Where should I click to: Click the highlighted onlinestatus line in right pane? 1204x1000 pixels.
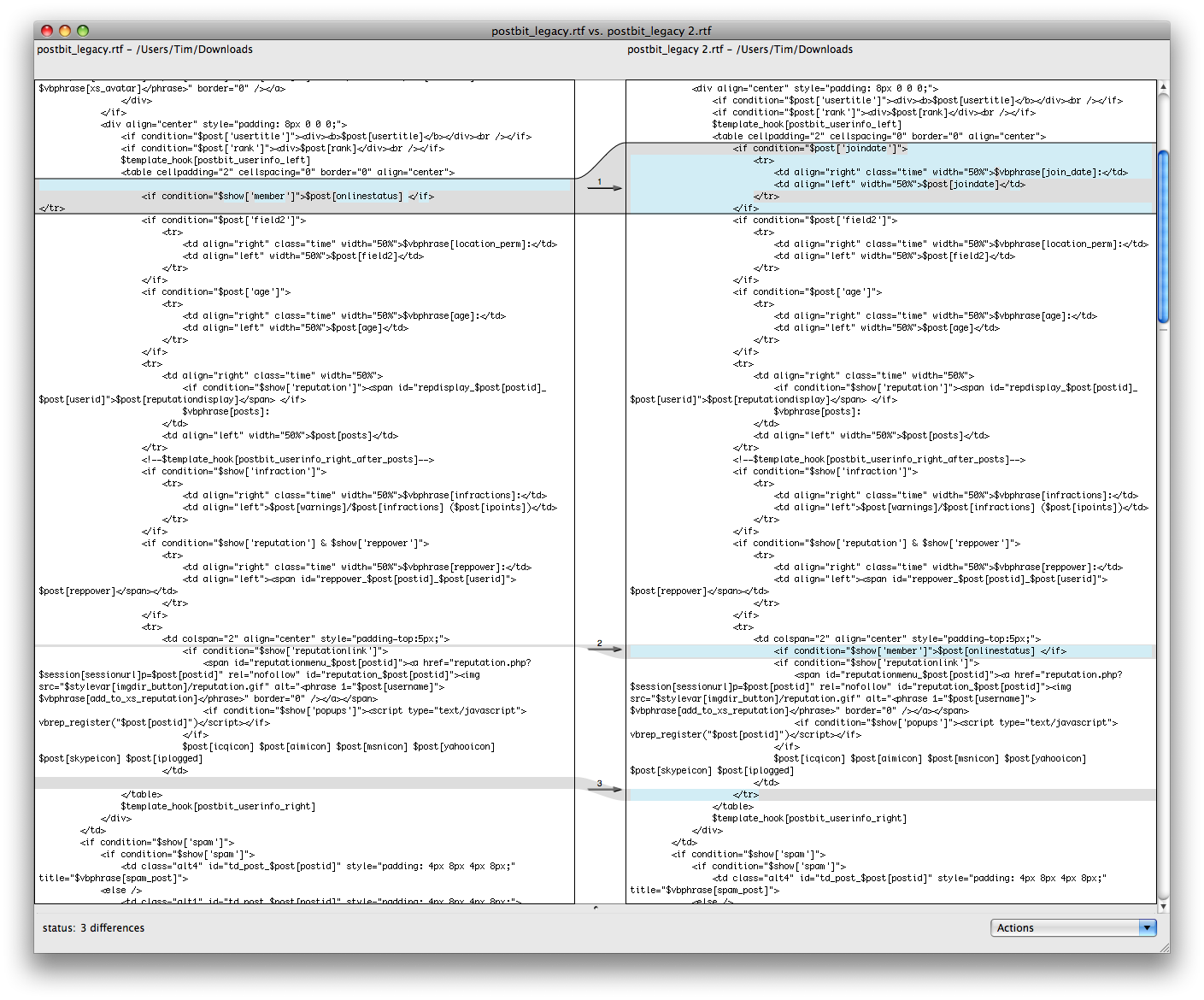pyautogui.click(x=920, y=650)
